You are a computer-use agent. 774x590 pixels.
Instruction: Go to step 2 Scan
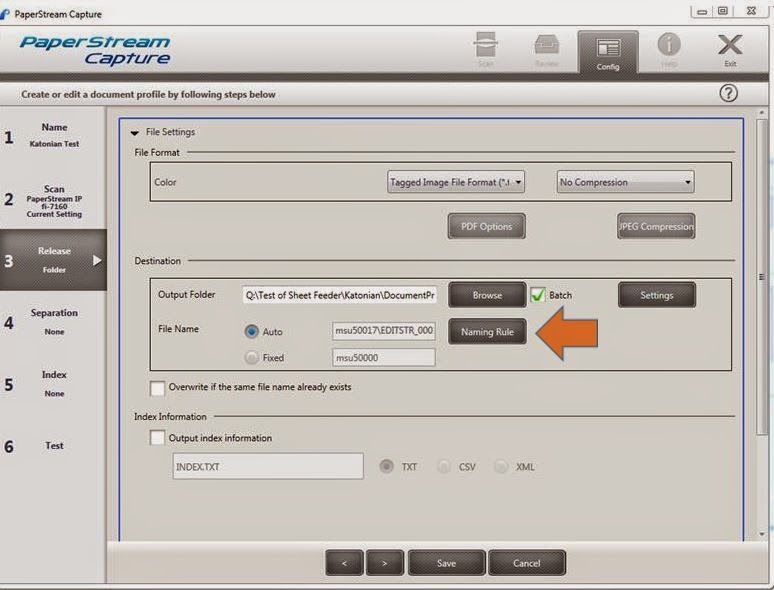[x=53, y=200]
